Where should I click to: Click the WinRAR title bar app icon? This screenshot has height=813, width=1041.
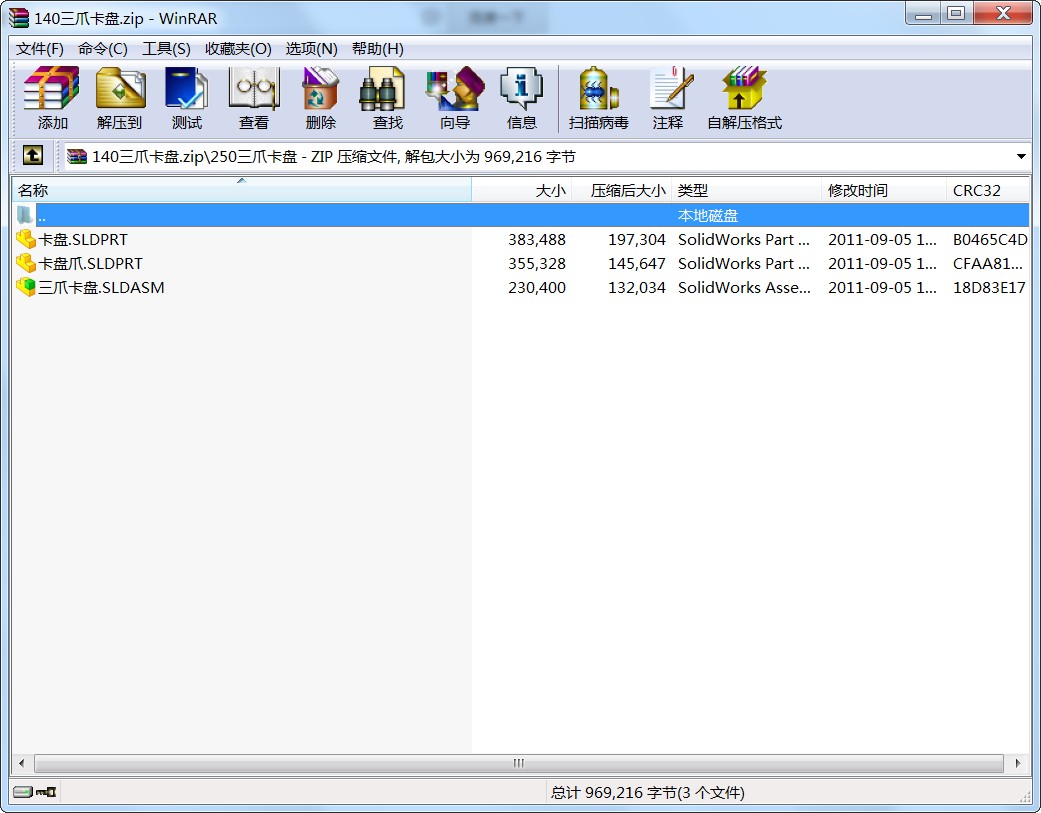19,18
